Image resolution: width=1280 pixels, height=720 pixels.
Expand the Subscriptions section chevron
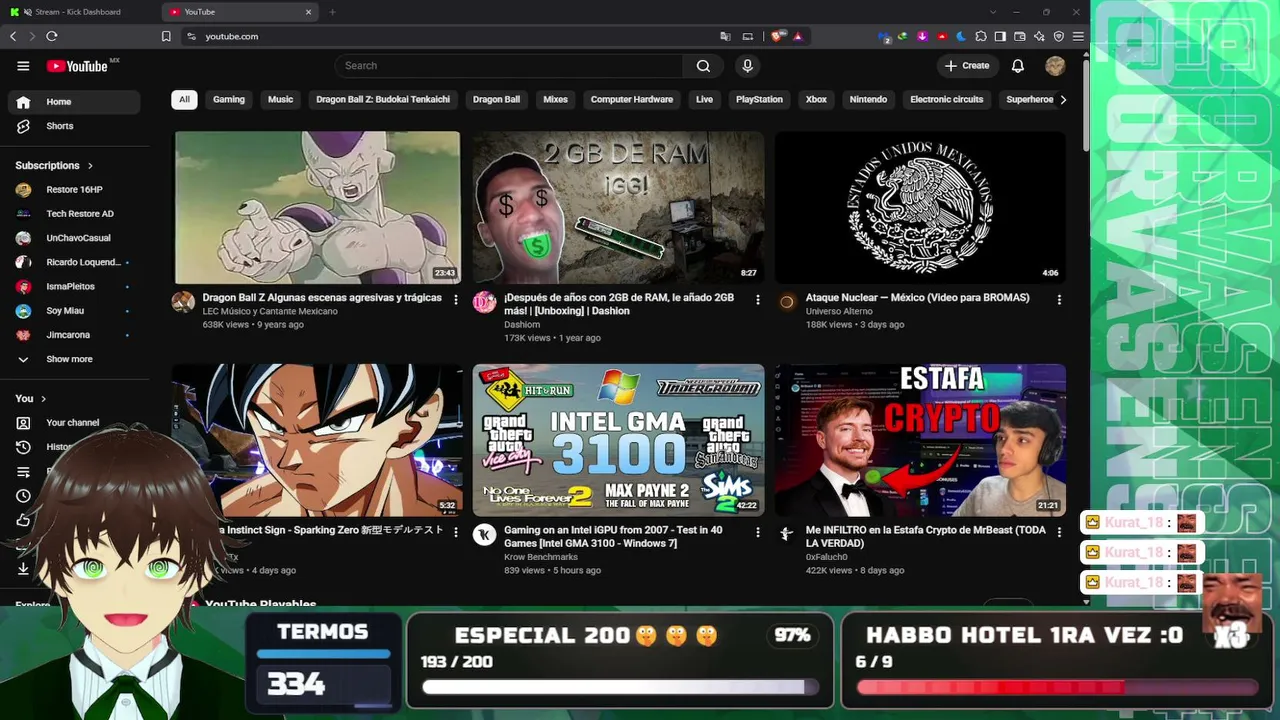click(90, 165)
